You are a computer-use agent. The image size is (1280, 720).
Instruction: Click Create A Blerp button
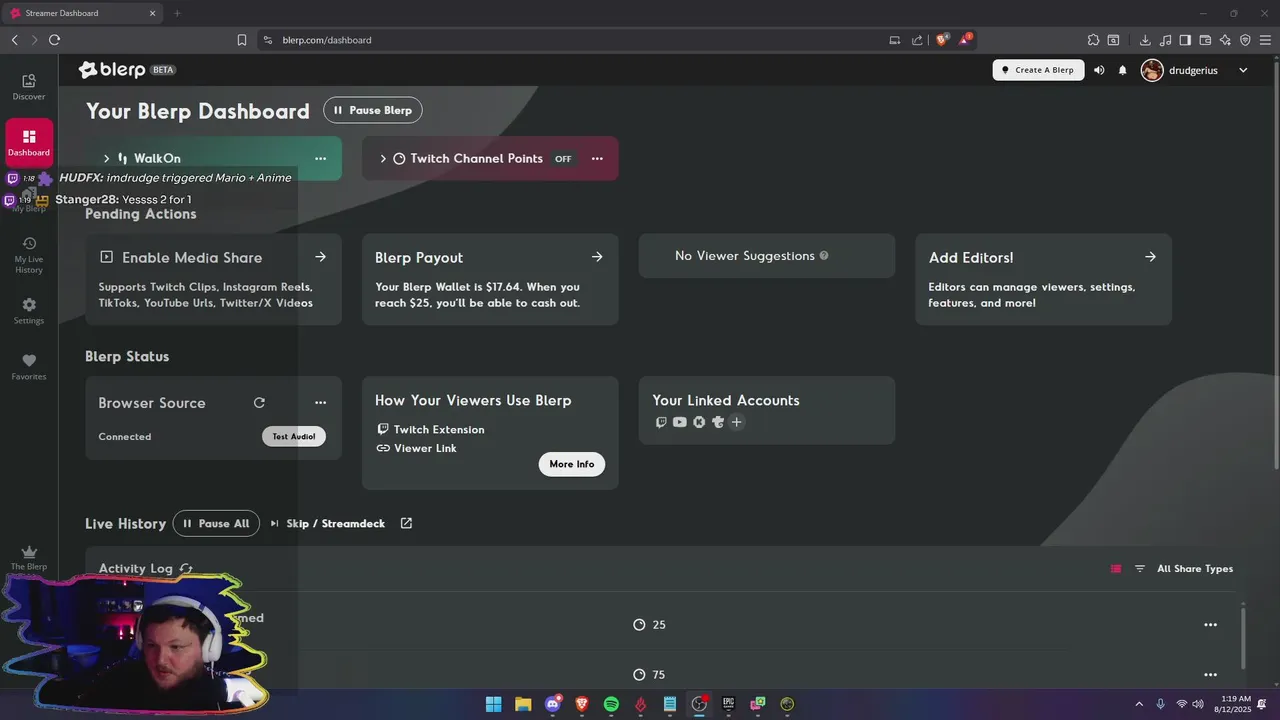coord(1038,70)
